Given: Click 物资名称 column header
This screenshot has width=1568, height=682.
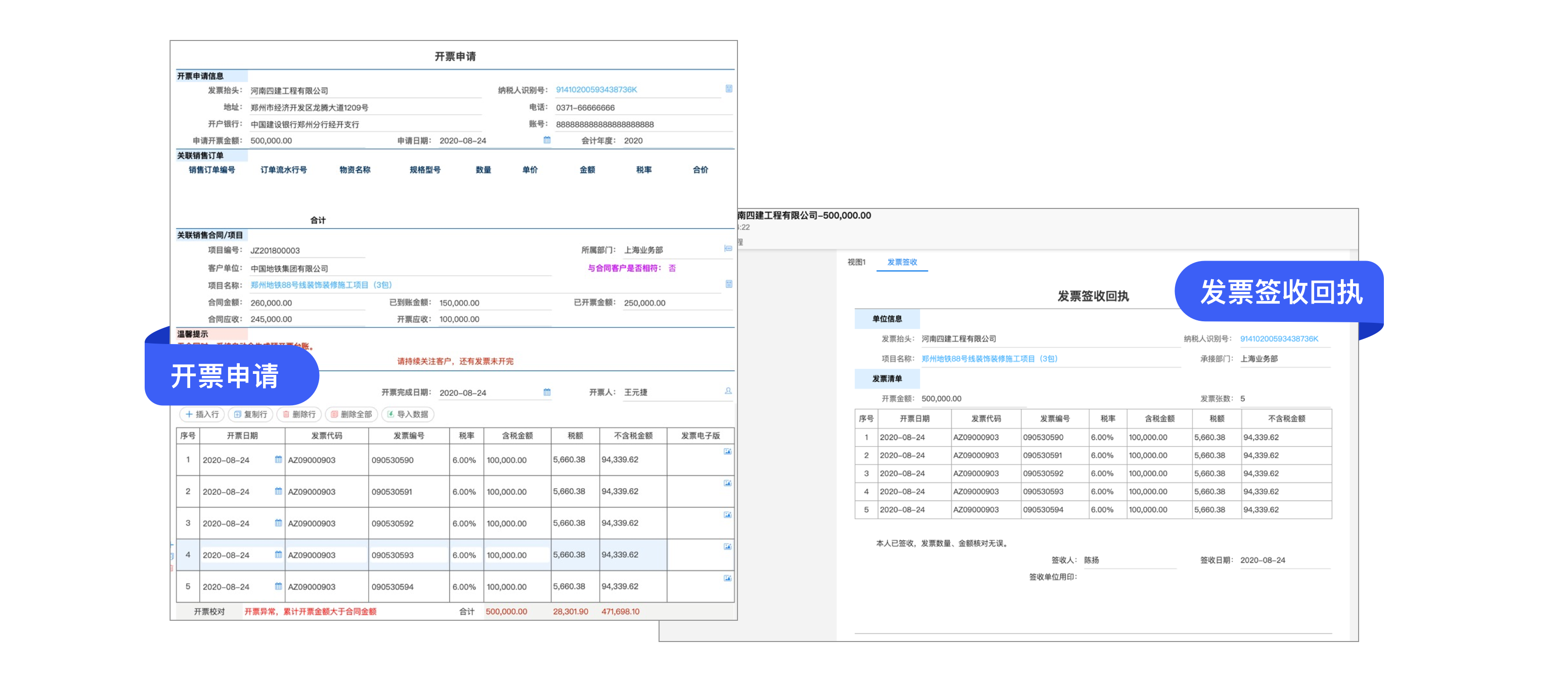Looking at the screenshot, I should point(355,170).
